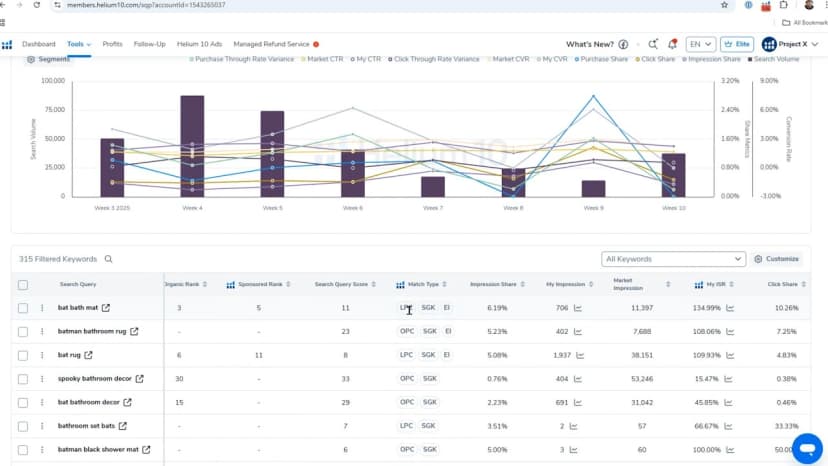Open row options for spooky bathroom decor

[42, 379]
